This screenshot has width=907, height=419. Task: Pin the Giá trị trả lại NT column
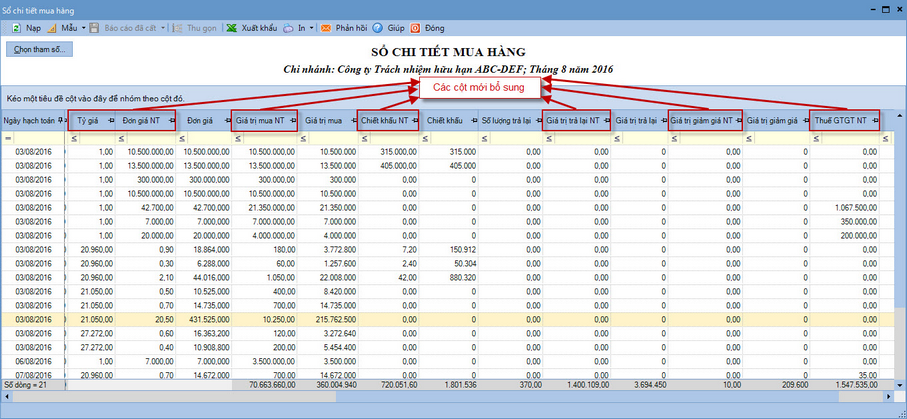(606, 120)
